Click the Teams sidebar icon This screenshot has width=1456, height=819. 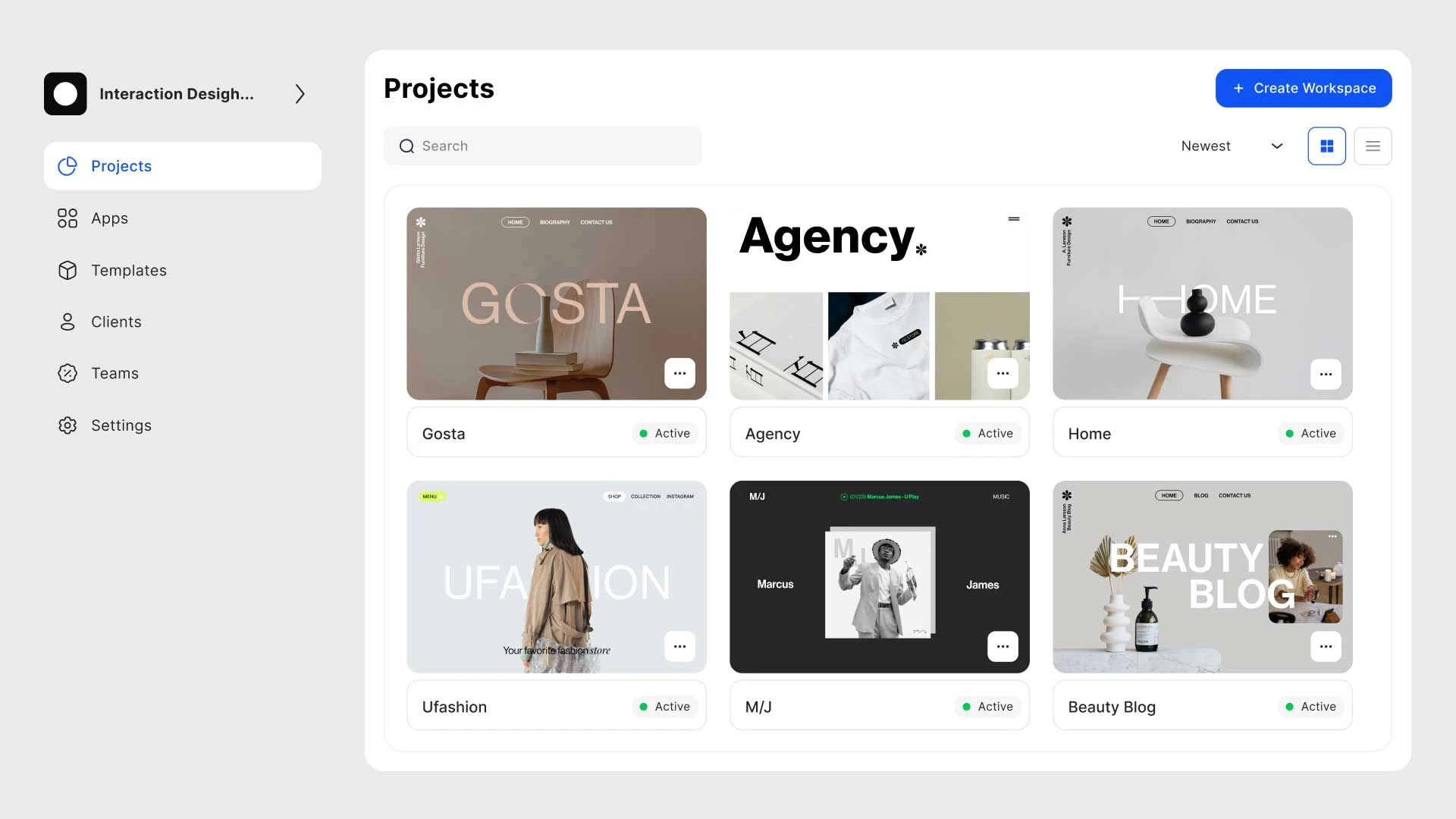(x=67, y=373)
